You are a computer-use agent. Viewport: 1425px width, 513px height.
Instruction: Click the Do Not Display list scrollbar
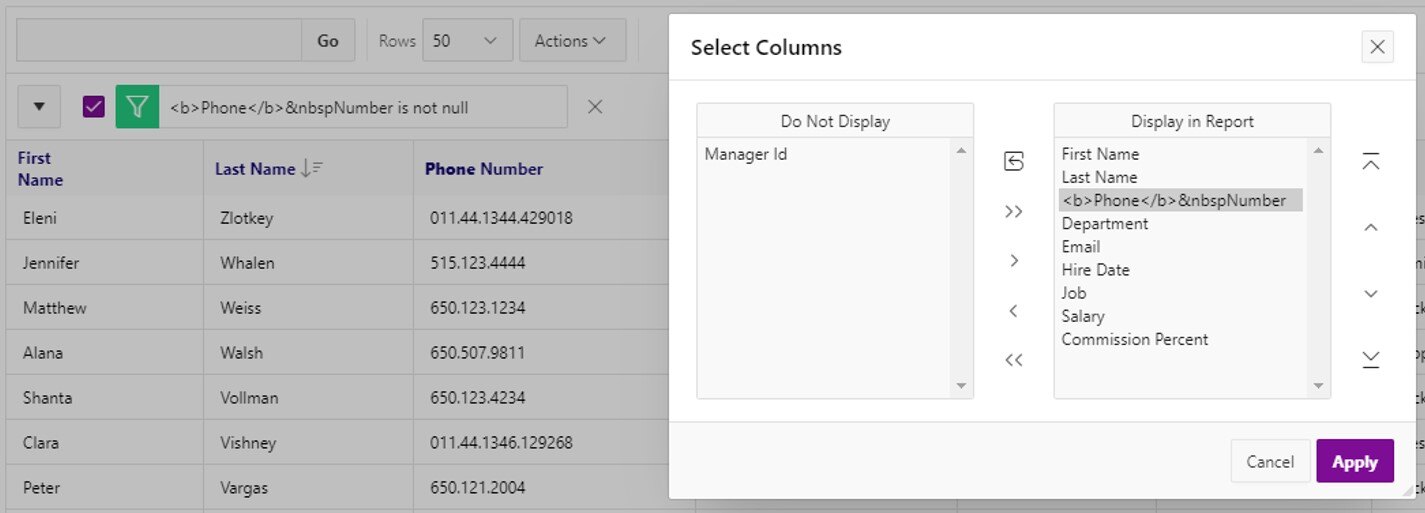(961, 268)
